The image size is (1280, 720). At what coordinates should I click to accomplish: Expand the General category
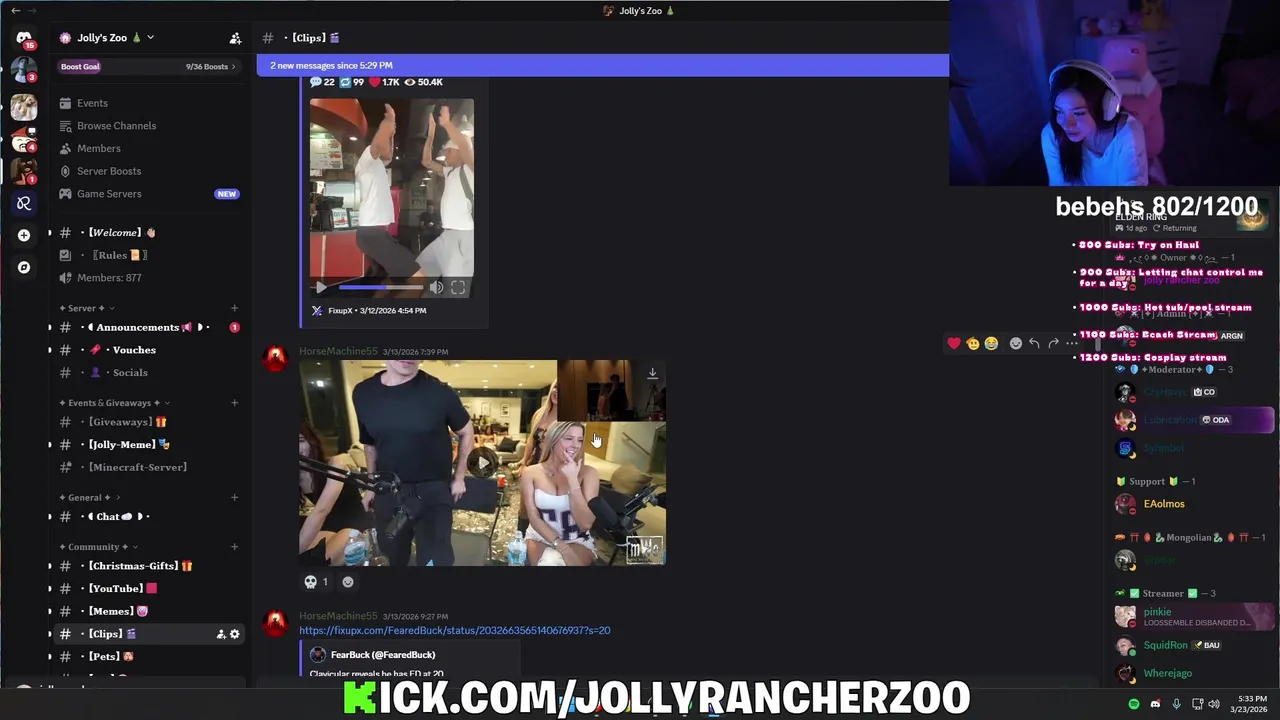click(90, 497)
